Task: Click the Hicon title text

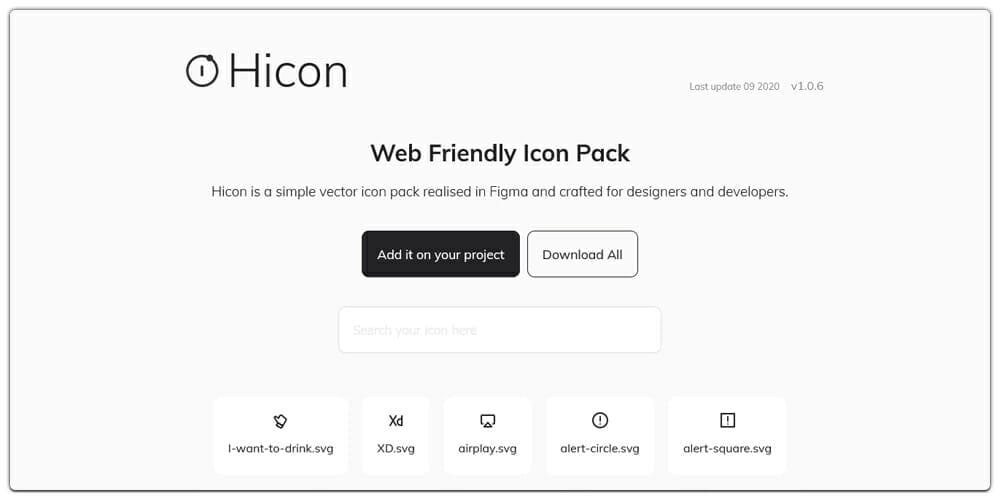Action: pos(288,71)
